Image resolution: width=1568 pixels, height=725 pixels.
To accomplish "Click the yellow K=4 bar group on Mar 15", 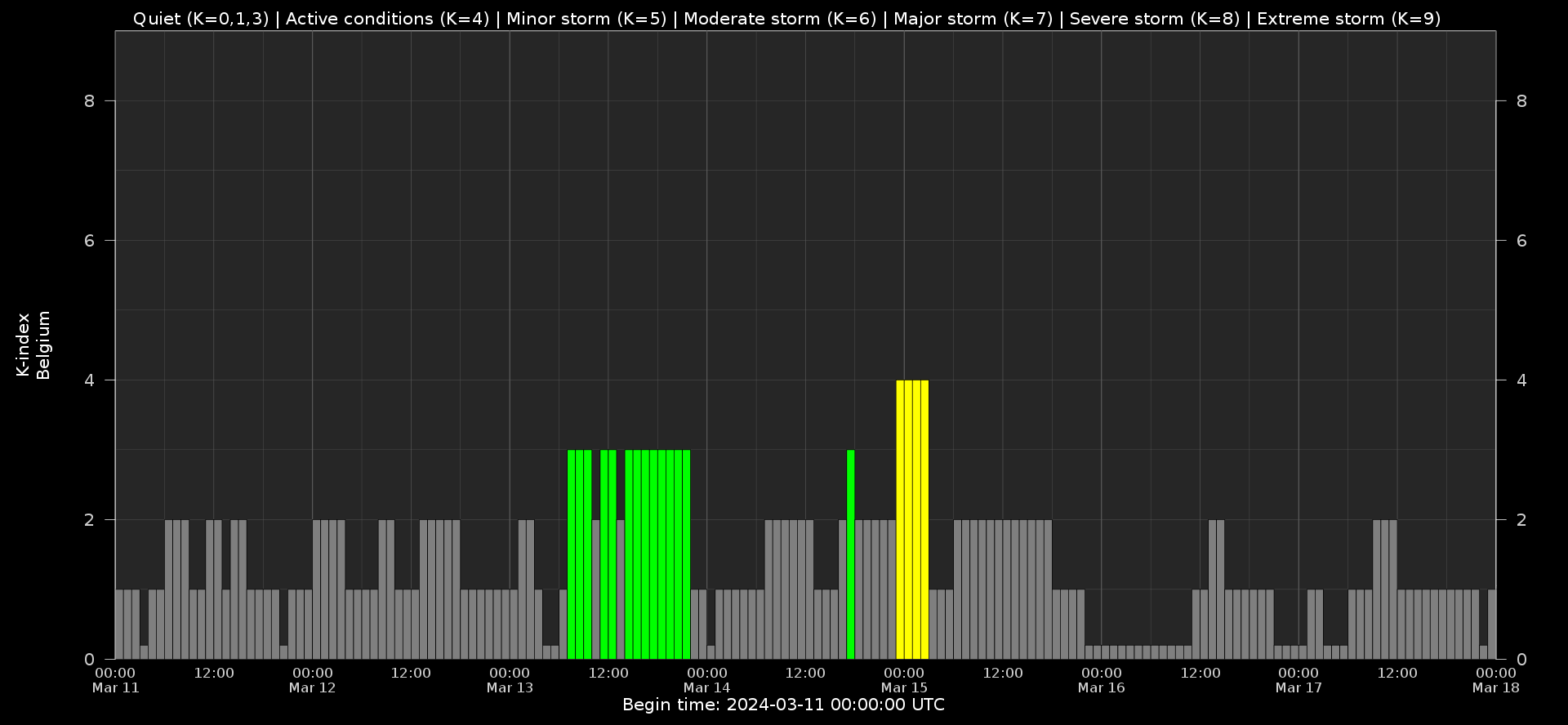I will coord(912,519).
